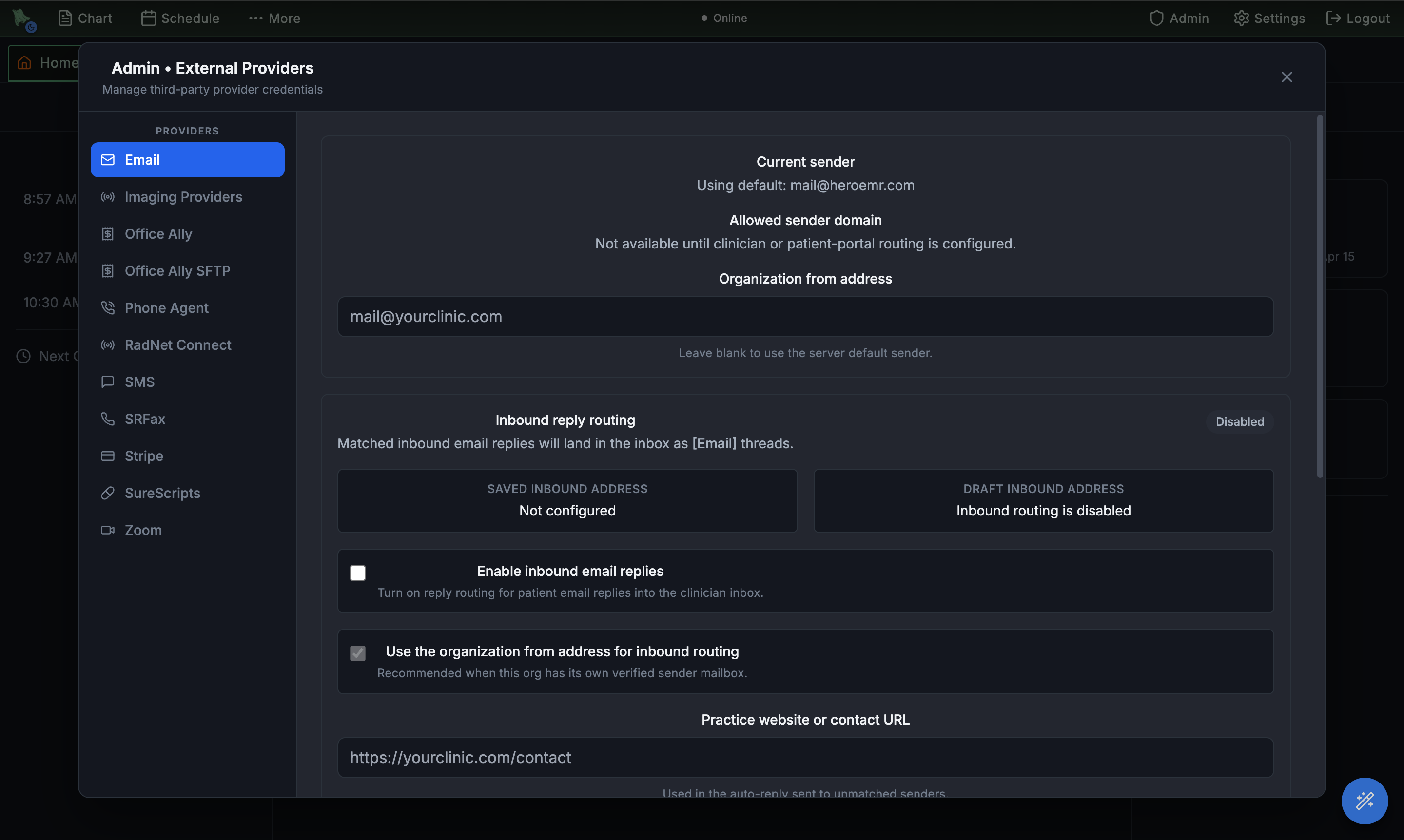
Task: Click the 9:27 AM entry in the background
Action: click(x=50, y=258)
